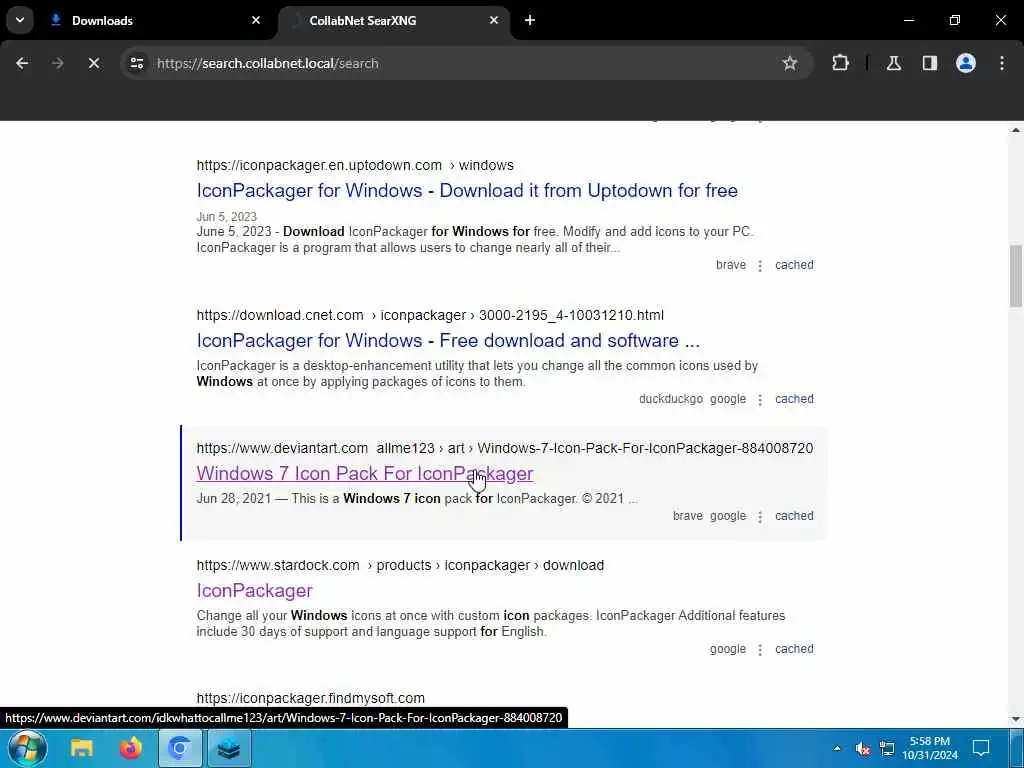The height and width of the screenshot is (768, 1024).
Task: Open the Windows Start button
Action: point(27,748)
